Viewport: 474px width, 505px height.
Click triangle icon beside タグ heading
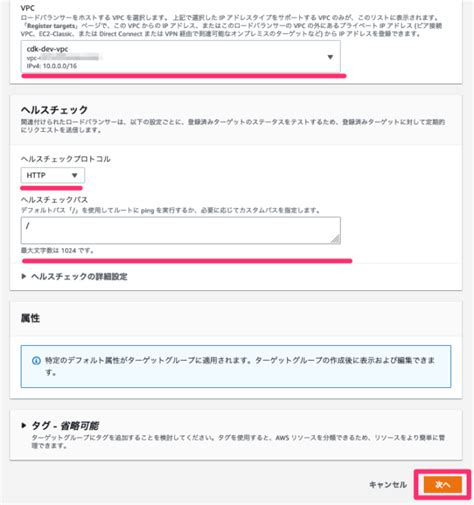coord(24,425)
